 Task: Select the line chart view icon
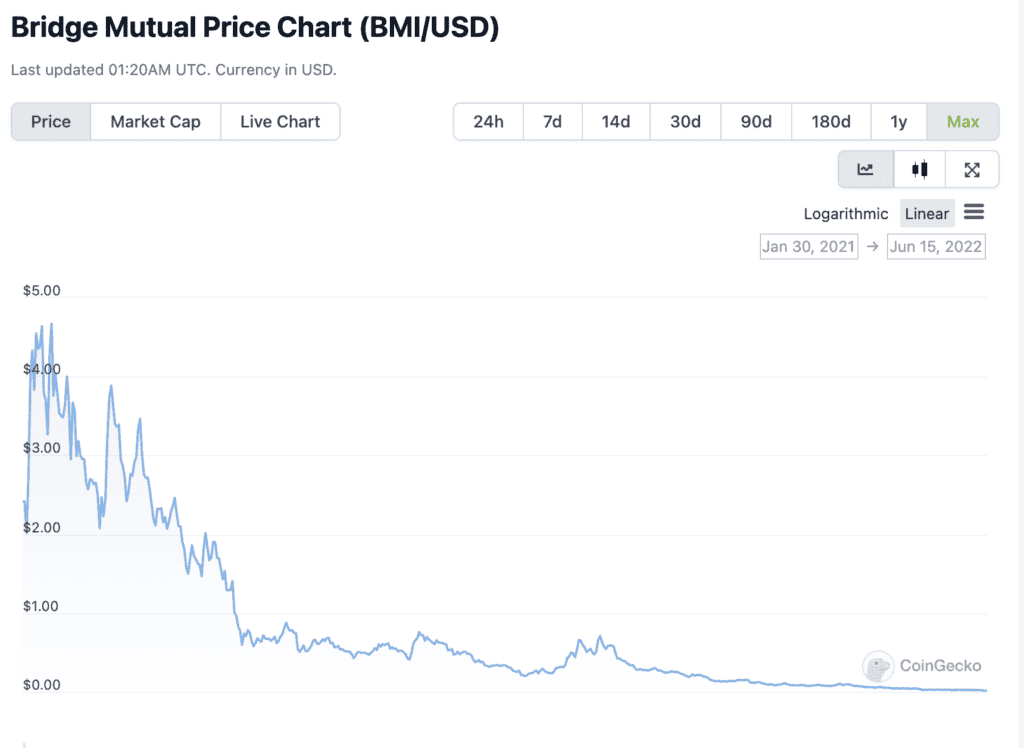864,168
